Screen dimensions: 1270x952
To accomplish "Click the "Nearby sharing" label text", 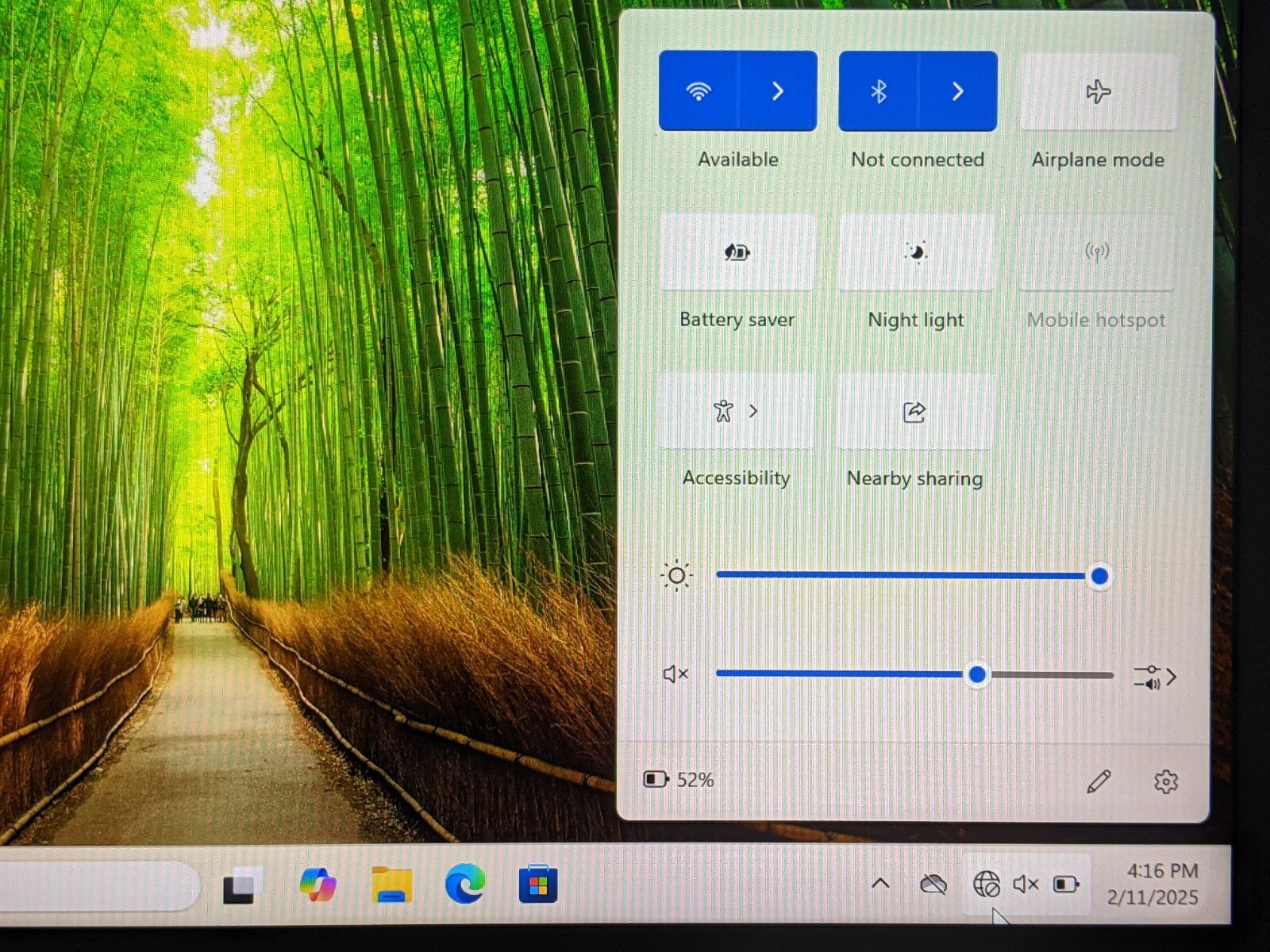I will 915,478.
